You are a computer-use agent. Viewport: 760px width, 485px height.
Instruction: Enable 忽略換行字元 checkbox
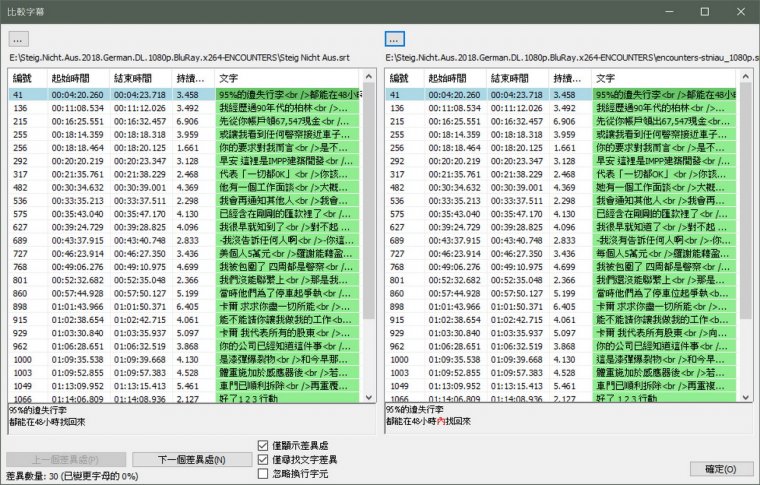263,473
